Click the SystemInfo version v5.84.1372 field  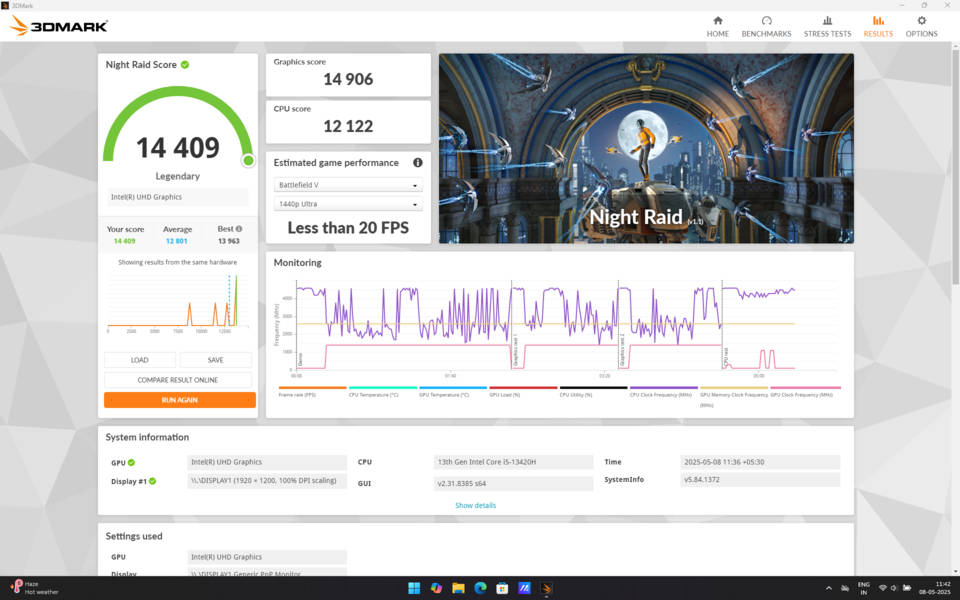pos(760,479)
